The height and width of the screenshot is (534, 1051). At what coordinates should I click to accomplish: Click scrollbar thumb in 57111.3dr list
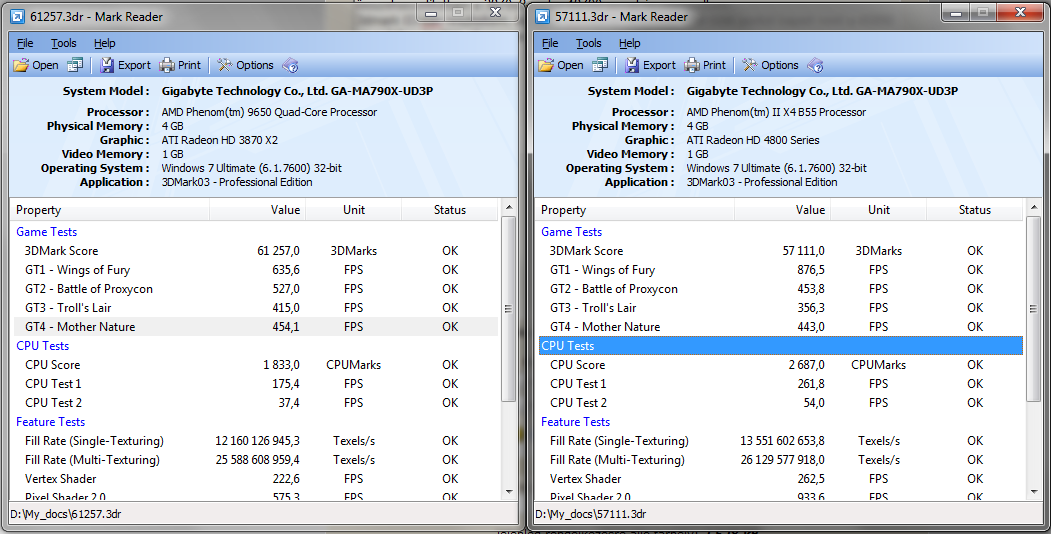[x=1034, y=309]
